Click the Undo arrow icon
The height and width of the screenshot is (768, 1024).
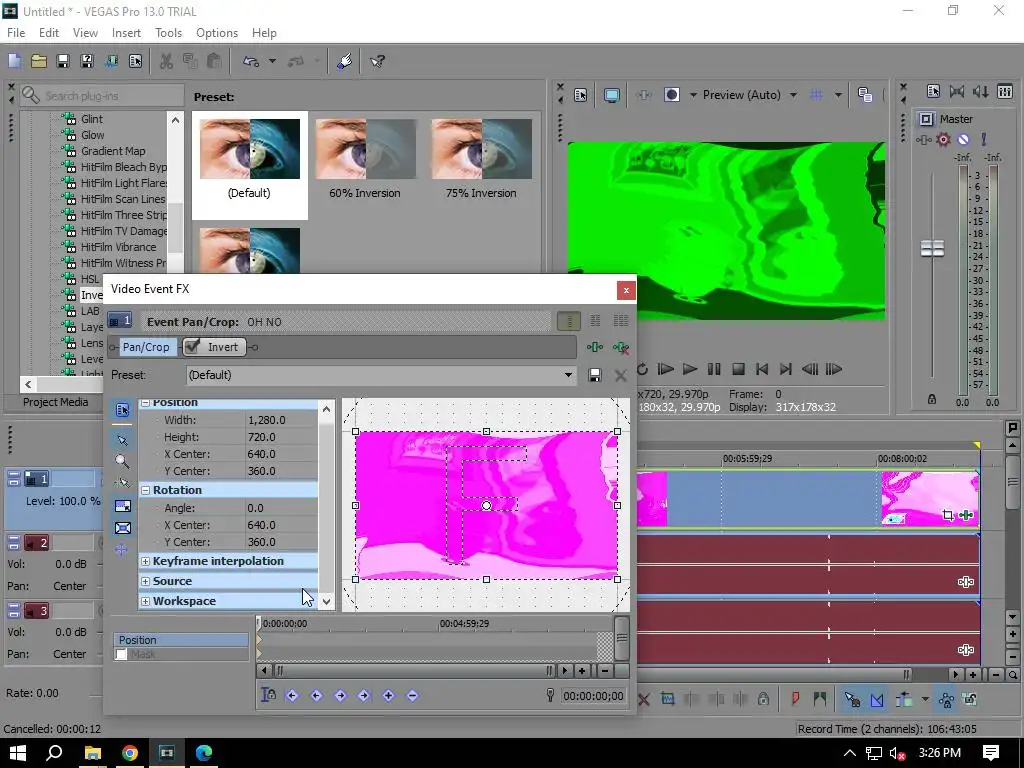[x=251, y=61]
